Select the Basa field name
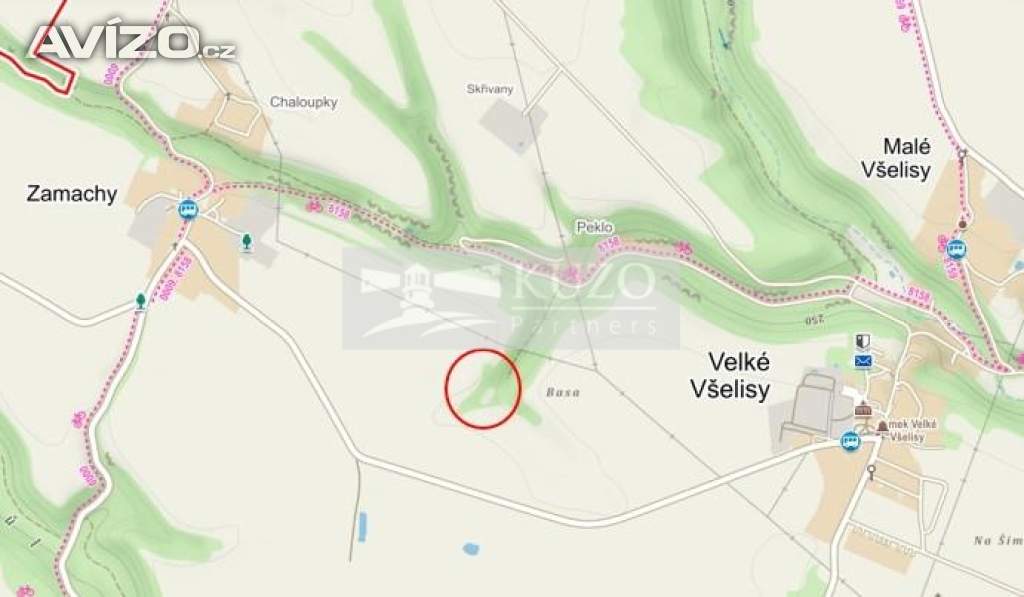 (563, 393)
